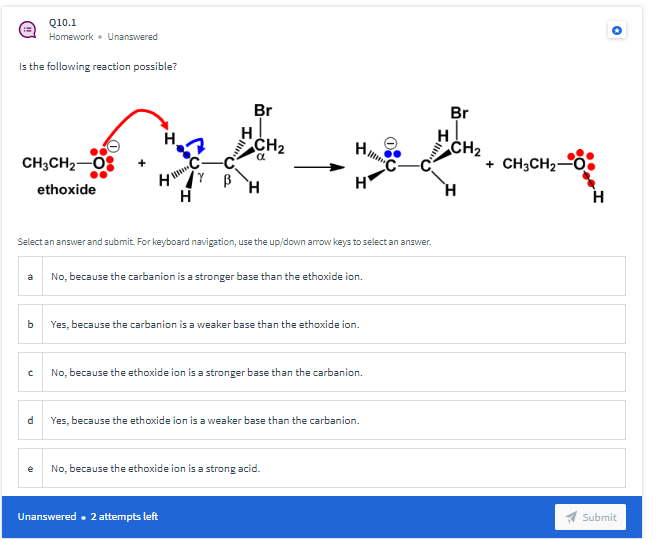Image resolution: width=658 pixels, height=539 pixels.
Task: Select answer c: ethoxide stronger base
Action: tap(321, 372)
